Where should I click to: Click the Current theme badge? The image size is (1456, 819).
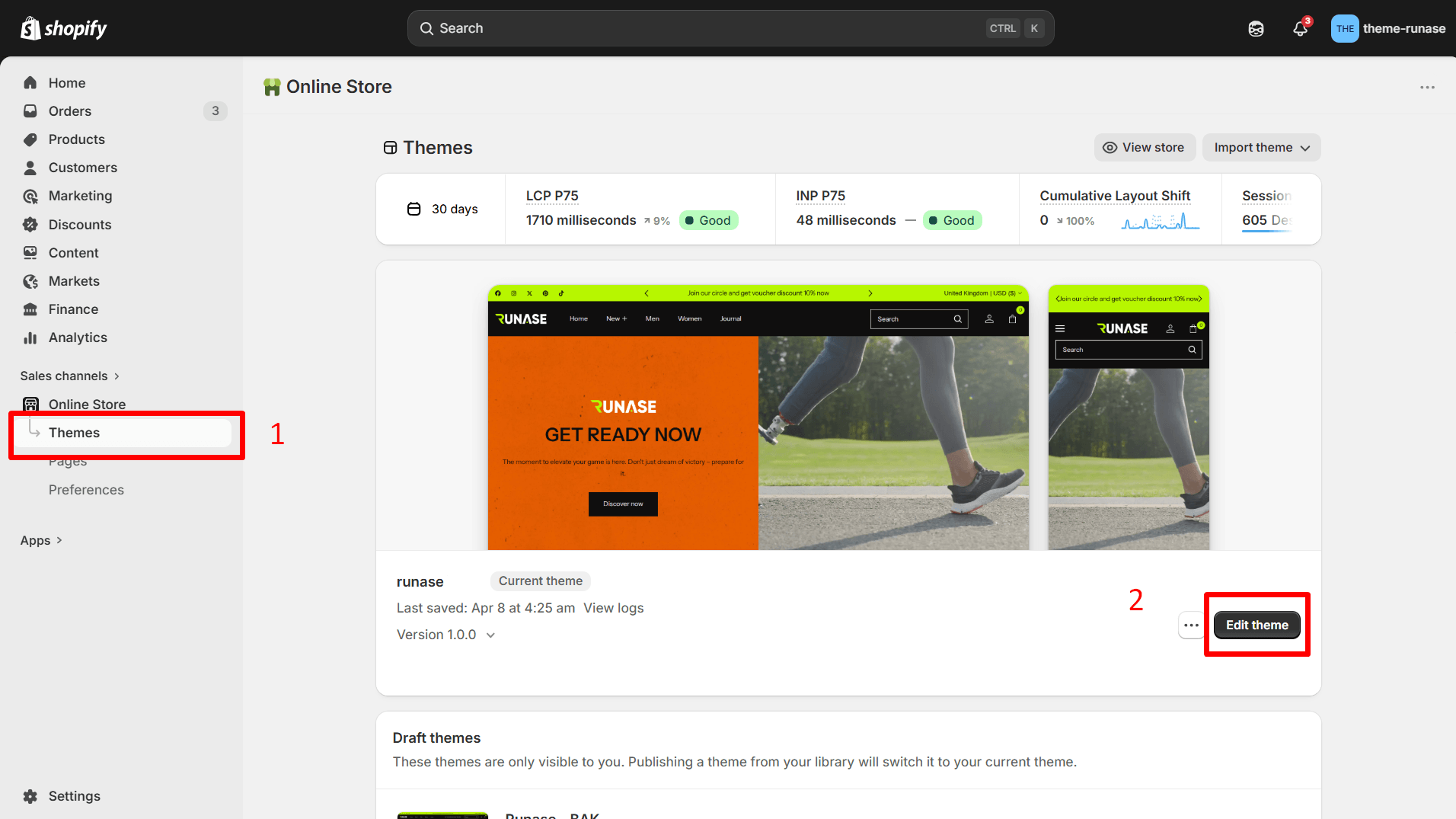click(541, 581)
